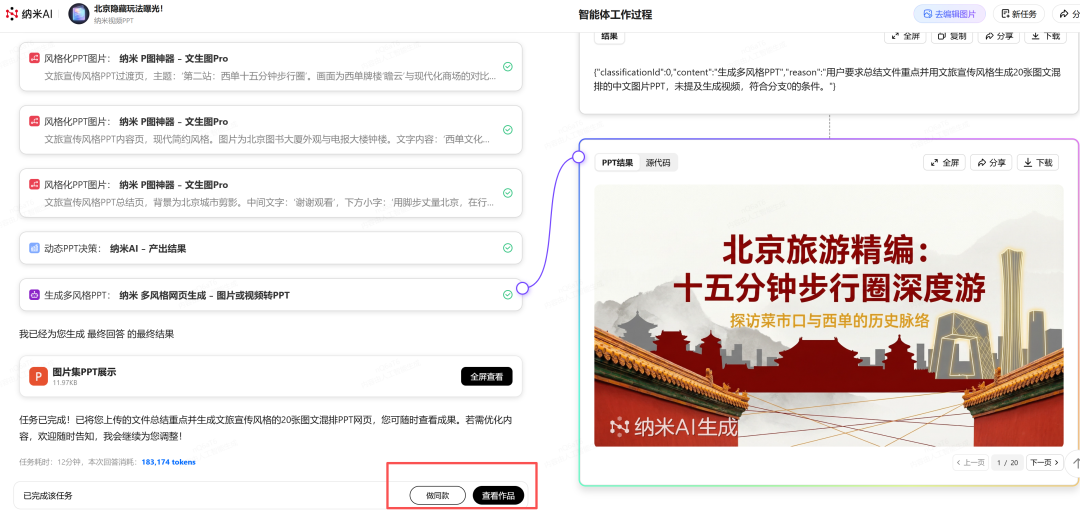Go to 下一页 of the slides
The image size is (1080, 514).
(1045, 463)
